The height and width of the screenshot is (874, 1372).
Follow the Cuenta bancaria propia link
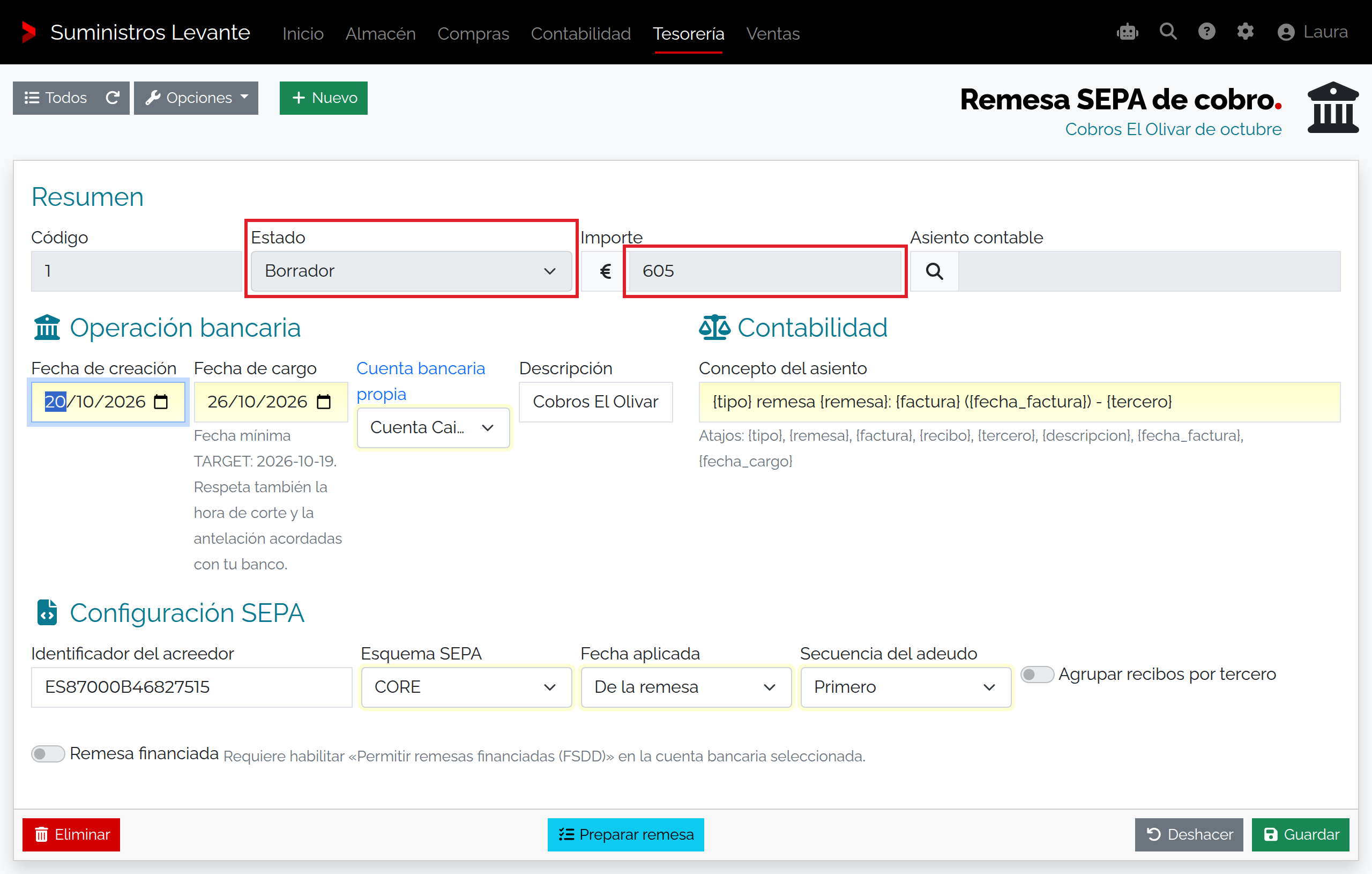point(421,381)
